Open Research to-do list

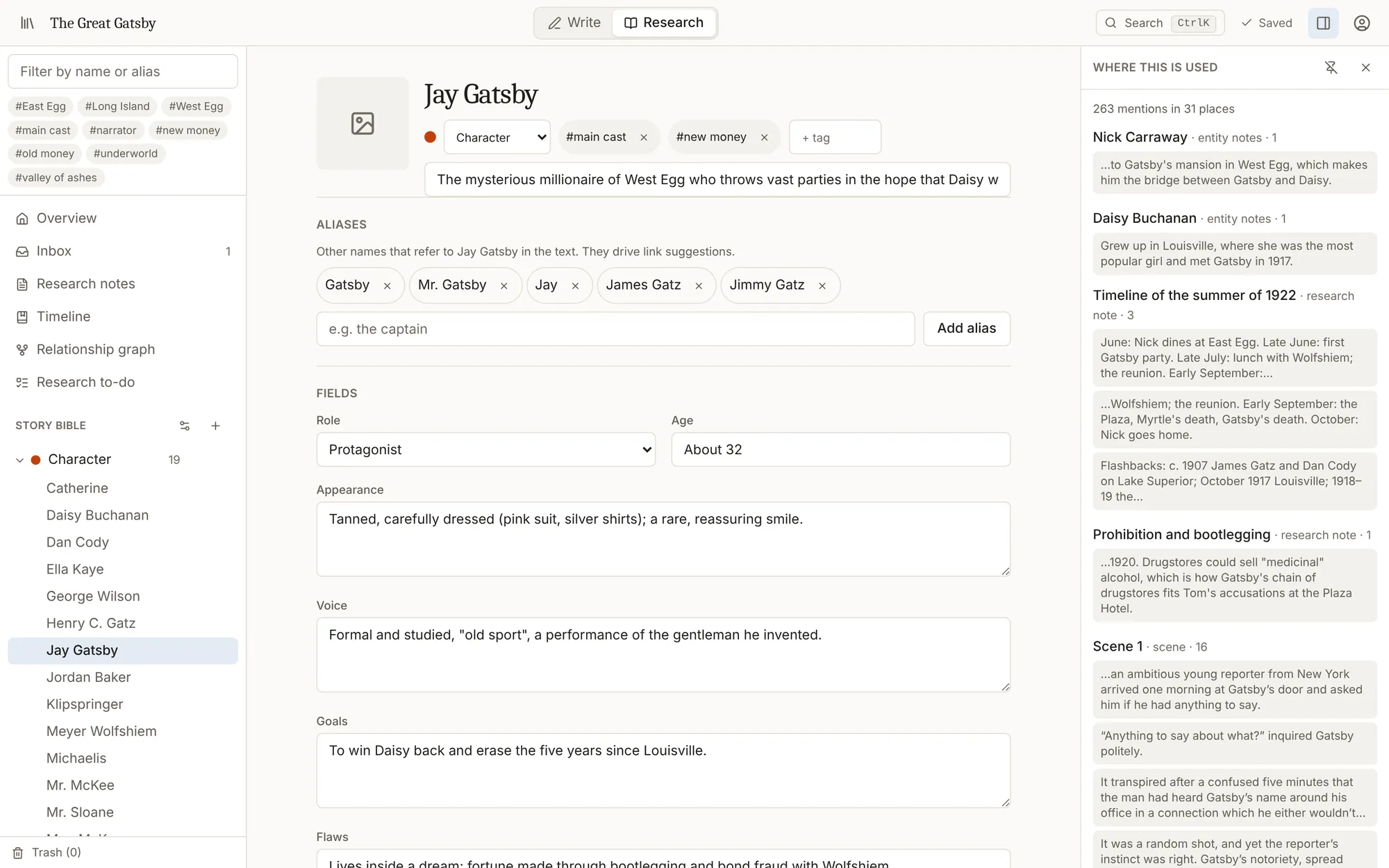(123, 382)
